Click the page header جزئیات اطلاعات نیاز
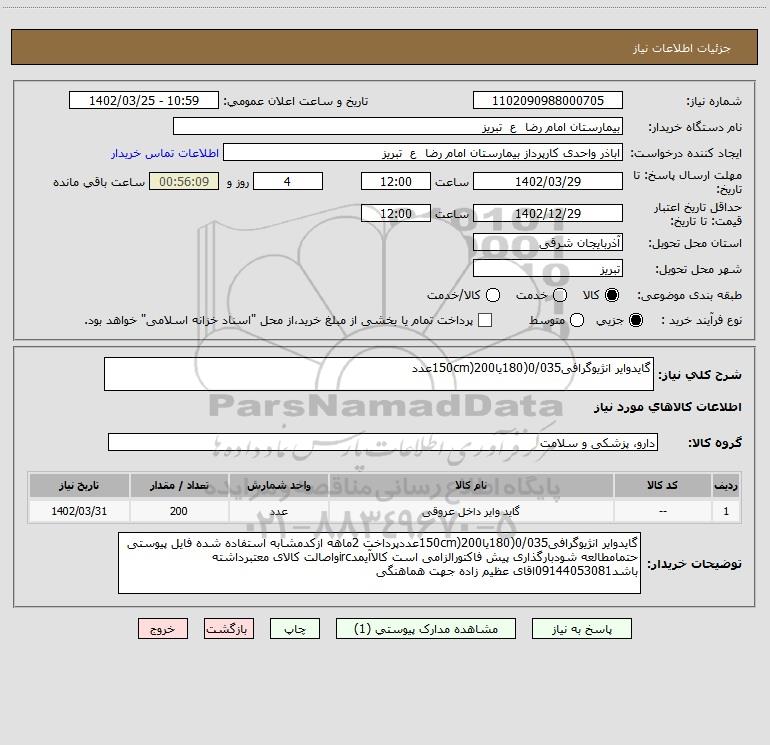770x745 pixels. 681,48
